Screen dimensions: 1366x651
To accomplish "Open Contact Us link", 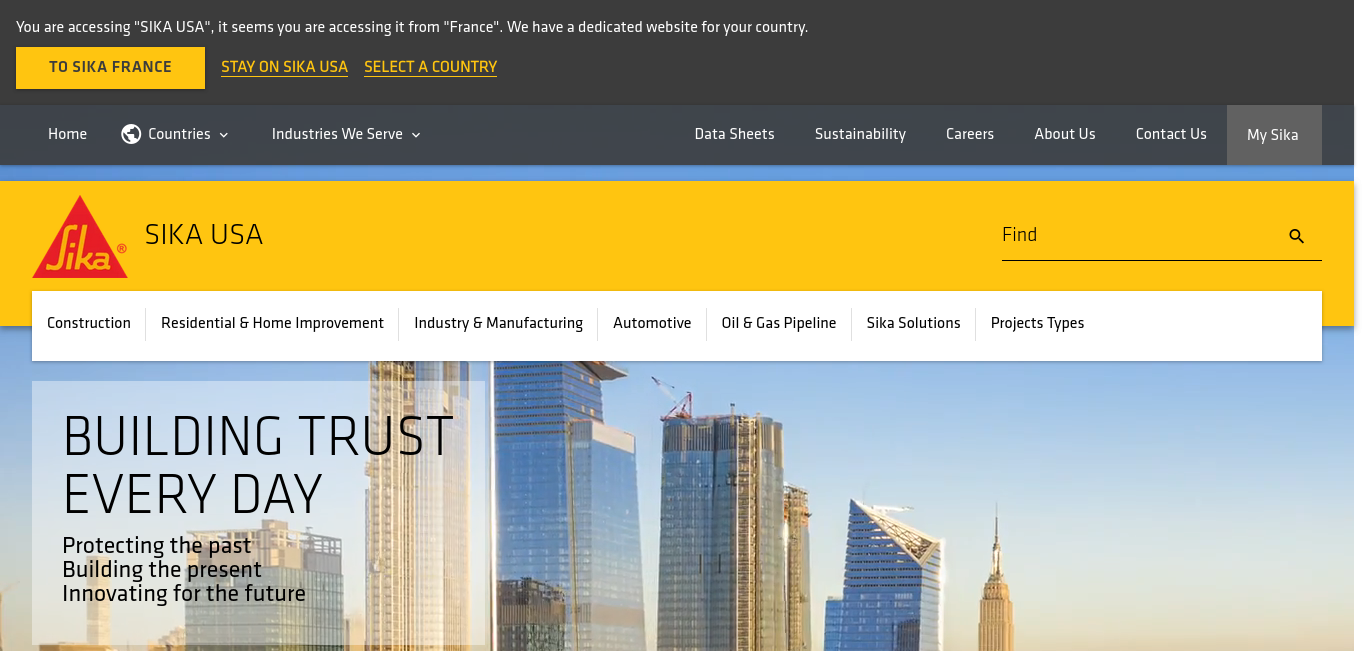I will 1171,134.
